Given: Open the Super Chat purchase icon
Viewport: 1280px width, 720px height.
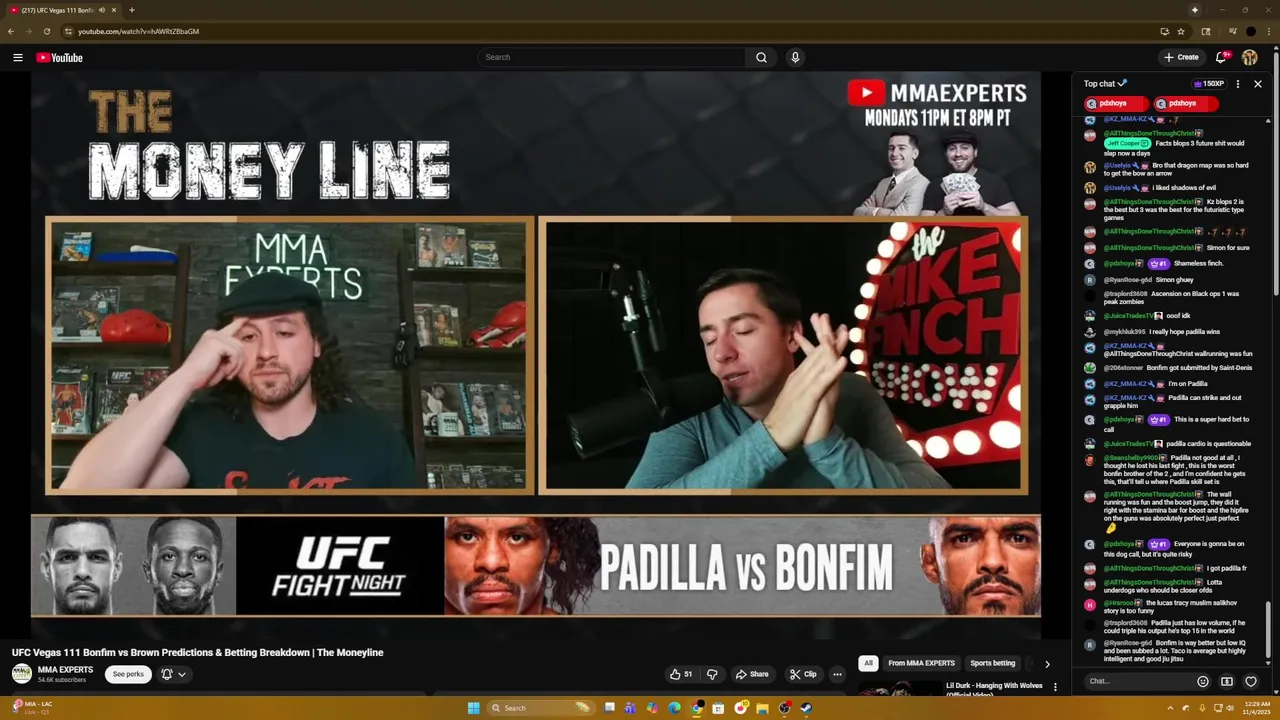Looking at the screenshot, I should (x=1227, y=681).
